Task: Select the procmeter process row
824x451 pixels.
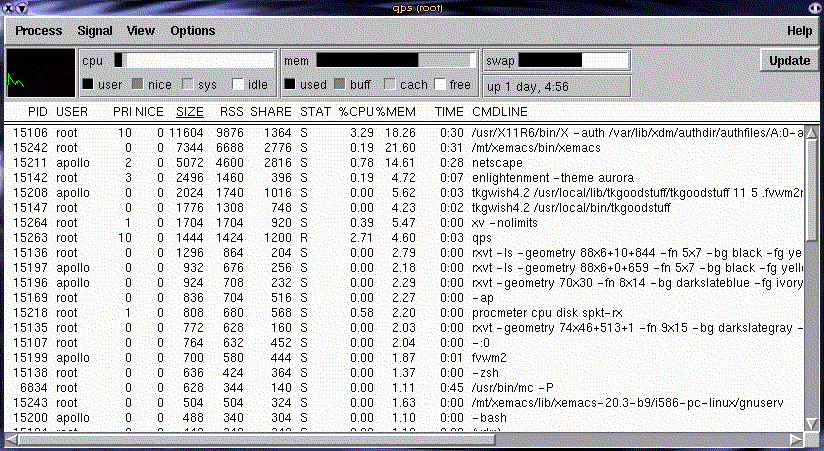Action: coord(400,312)
